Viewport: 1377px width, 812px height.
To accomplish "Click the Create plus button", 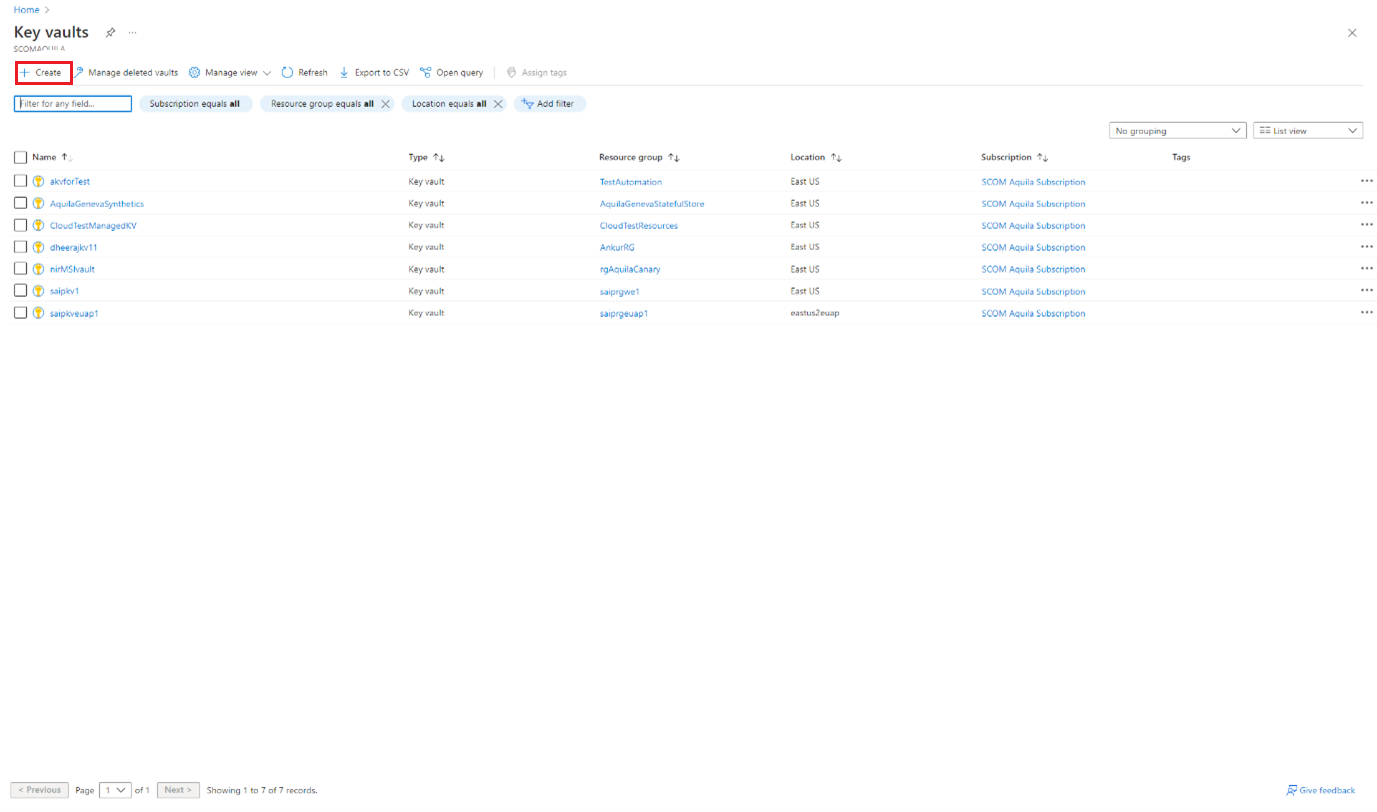I will 43,73.
